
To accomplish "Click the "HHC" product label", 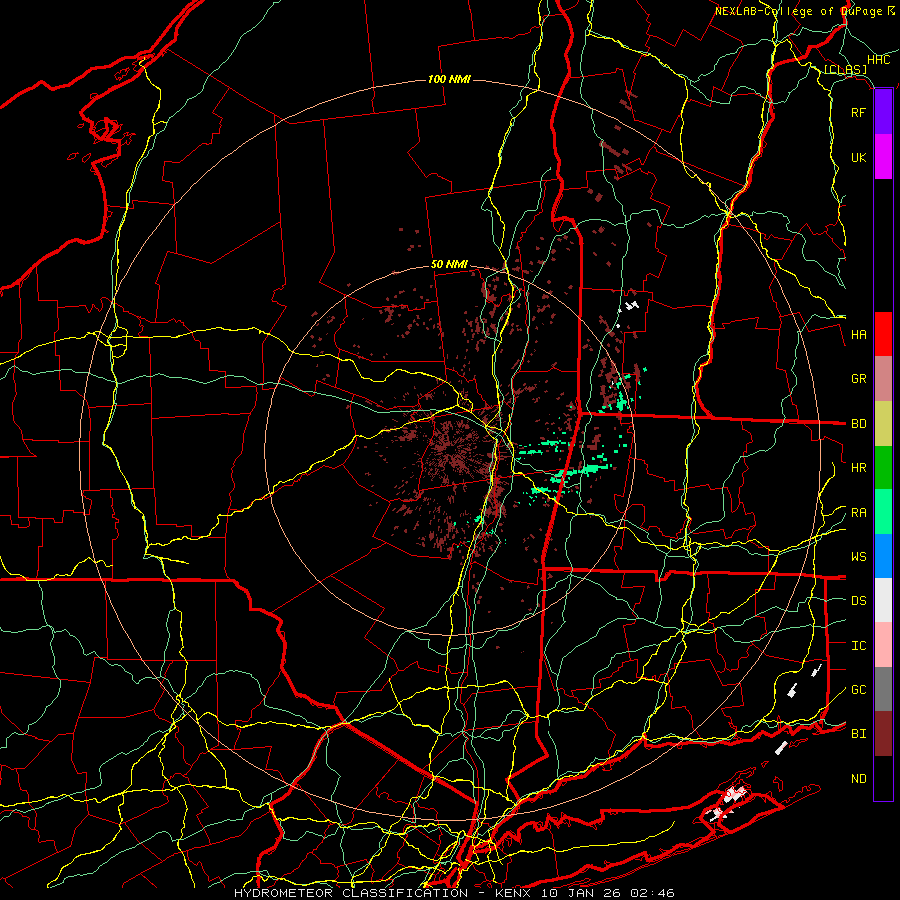I will tap(879, 60).
